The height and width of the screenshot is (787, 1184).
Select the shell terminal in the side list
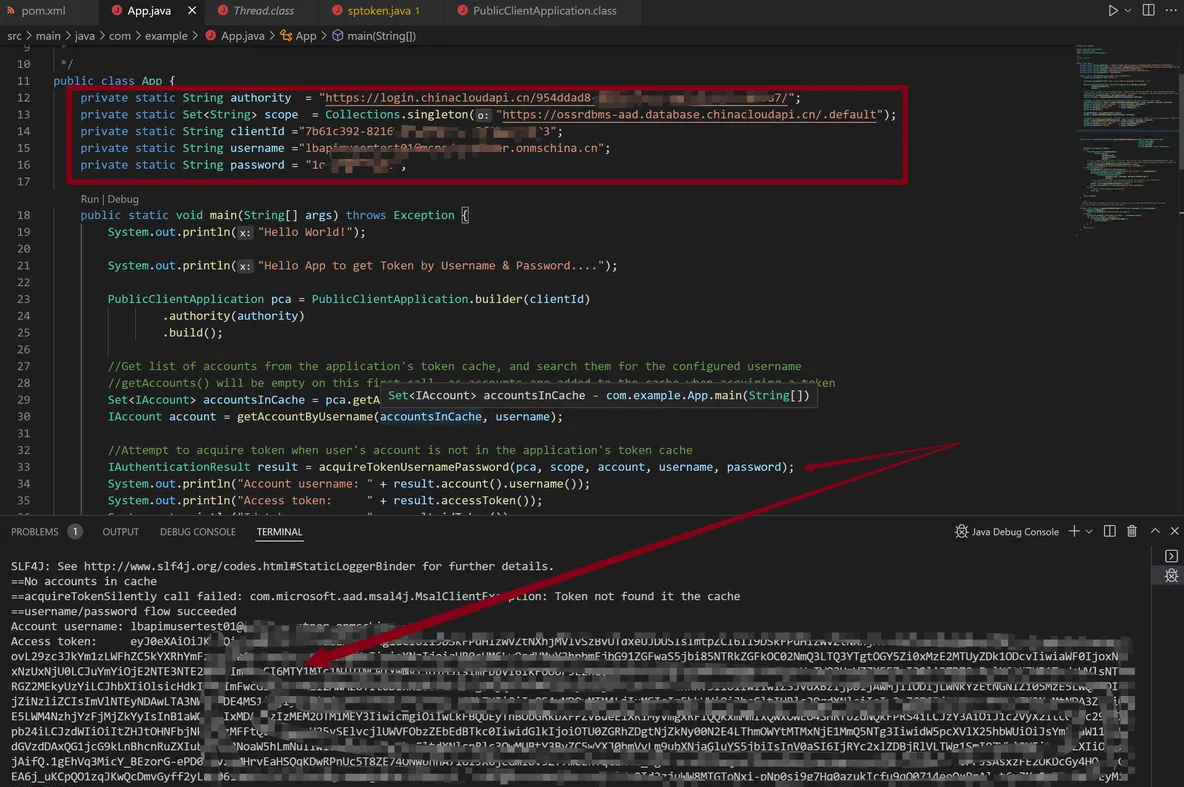click(1171, 556)
